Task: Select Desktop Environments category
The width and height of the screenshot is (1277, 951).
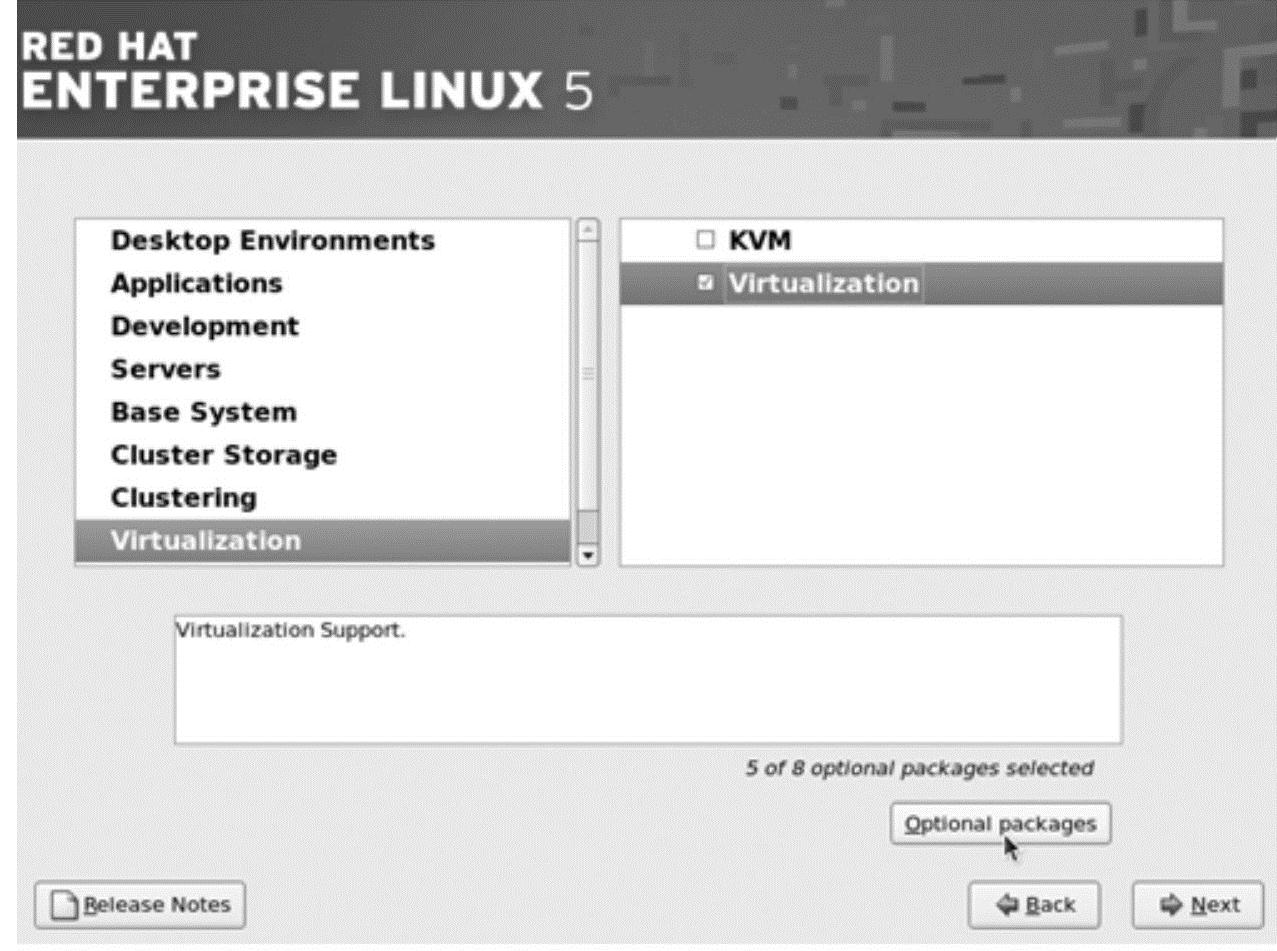Action: [272, 241]
